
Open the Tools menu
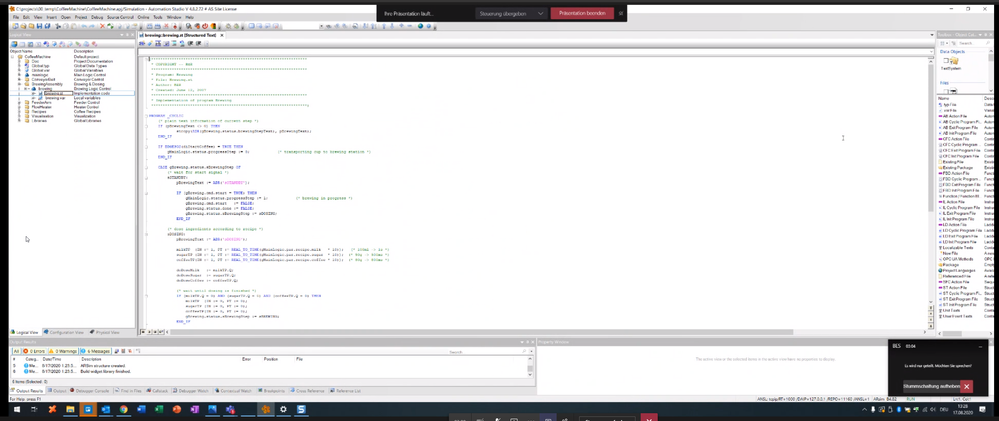(158, 17)
